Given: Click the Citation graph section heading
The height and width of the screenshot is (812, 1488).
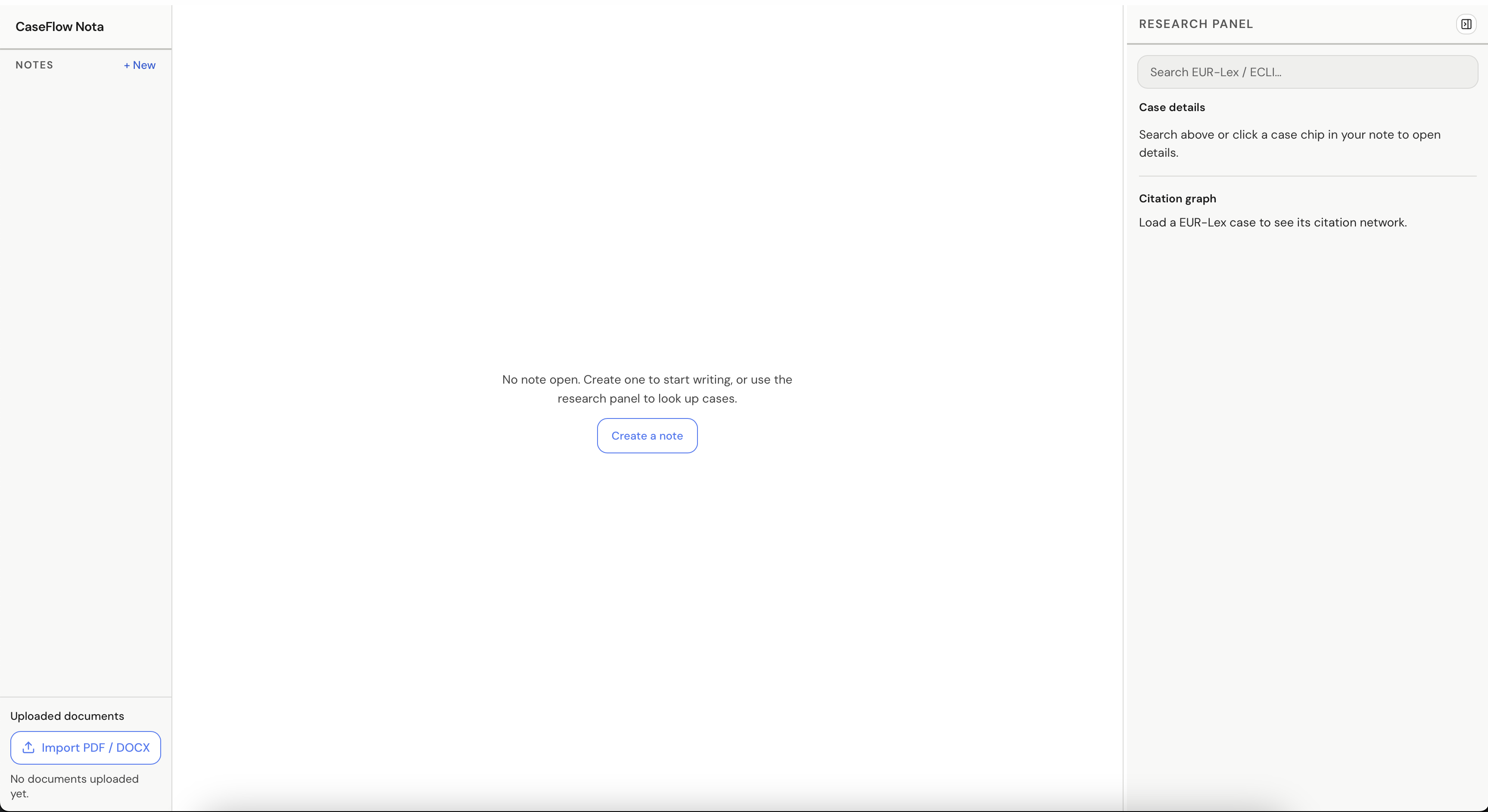Looking at the screenshot, I should click(x=1177, y=198).
